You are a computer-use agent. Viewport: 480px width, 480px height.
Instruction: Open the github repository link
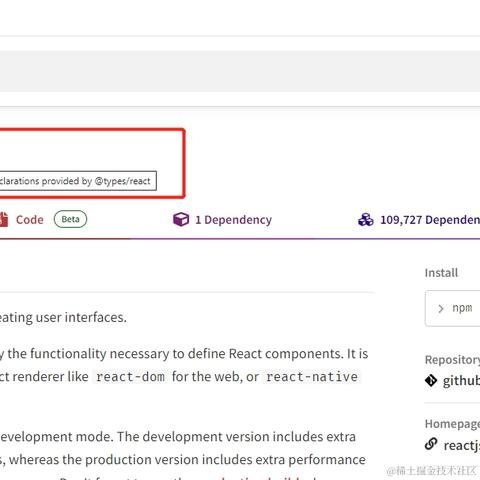[461, 381]
